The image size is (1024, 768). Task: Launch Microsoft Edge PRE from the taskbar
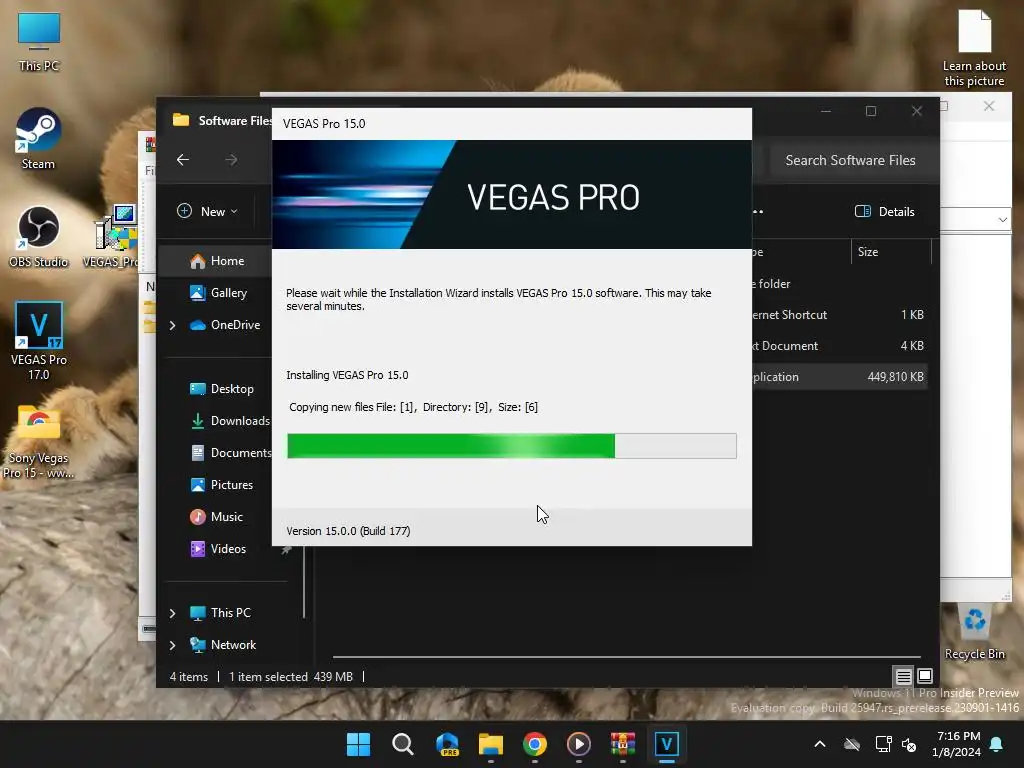[x=447, y=744]
